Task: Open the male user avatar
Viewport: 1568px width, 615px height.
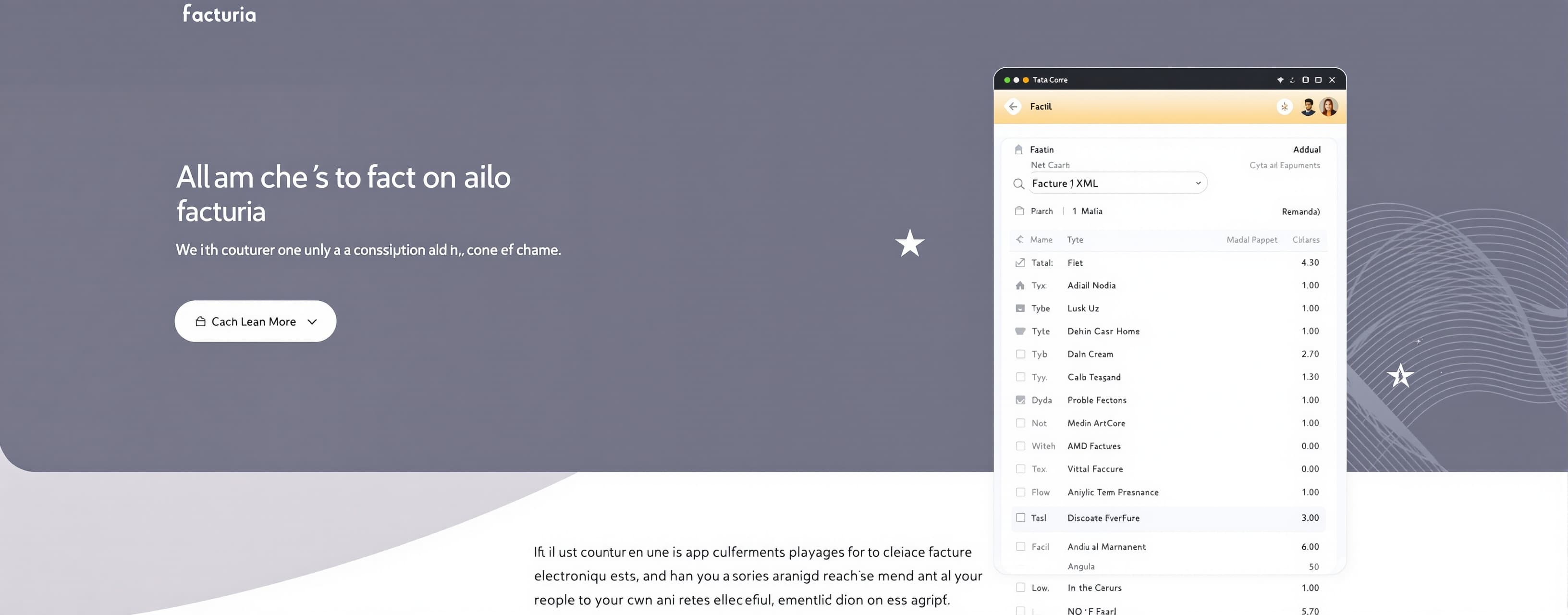Action: tap(1308, 107)
